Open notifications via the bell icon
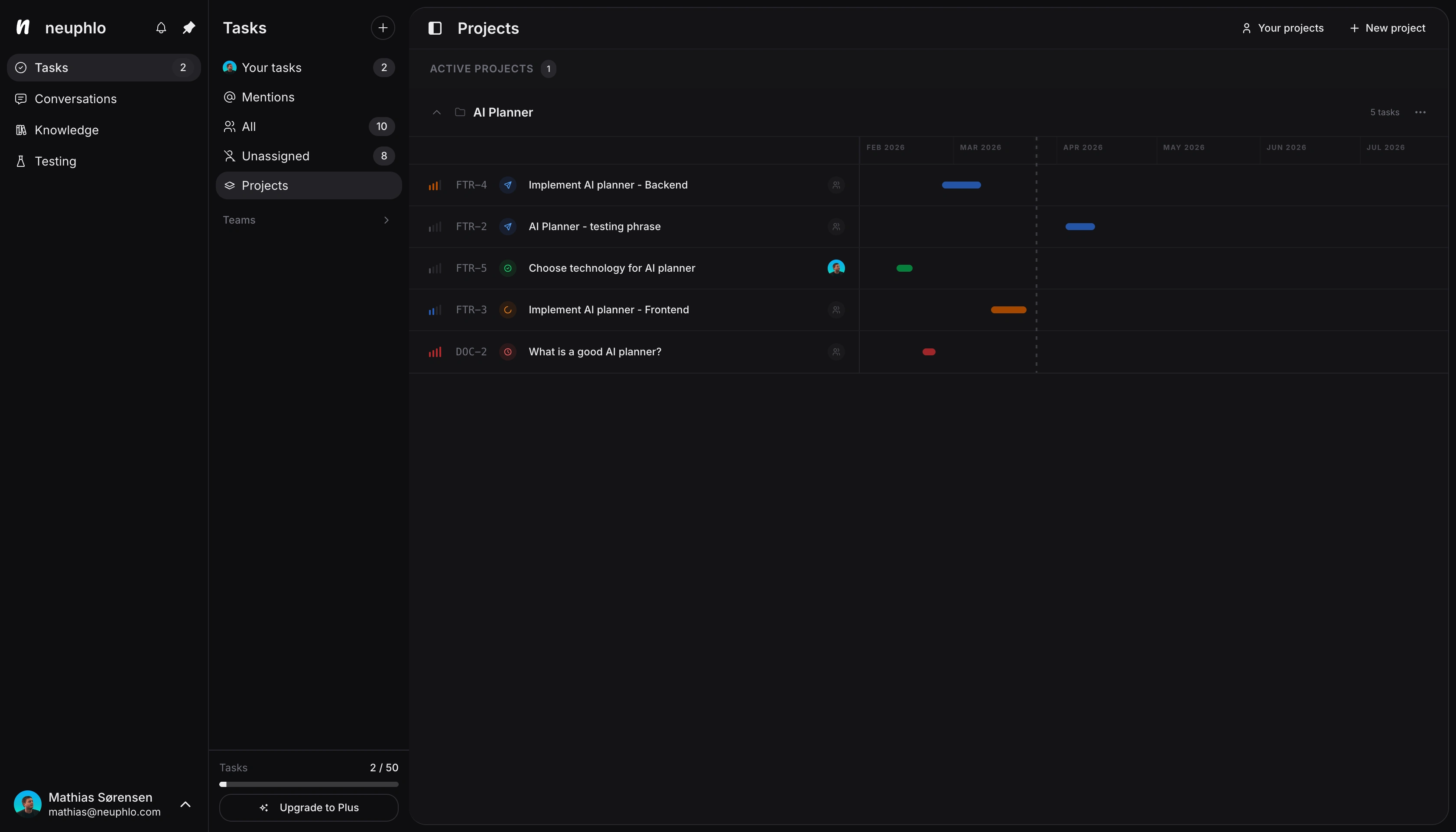 pyautogui.click(x=161, y=27)
